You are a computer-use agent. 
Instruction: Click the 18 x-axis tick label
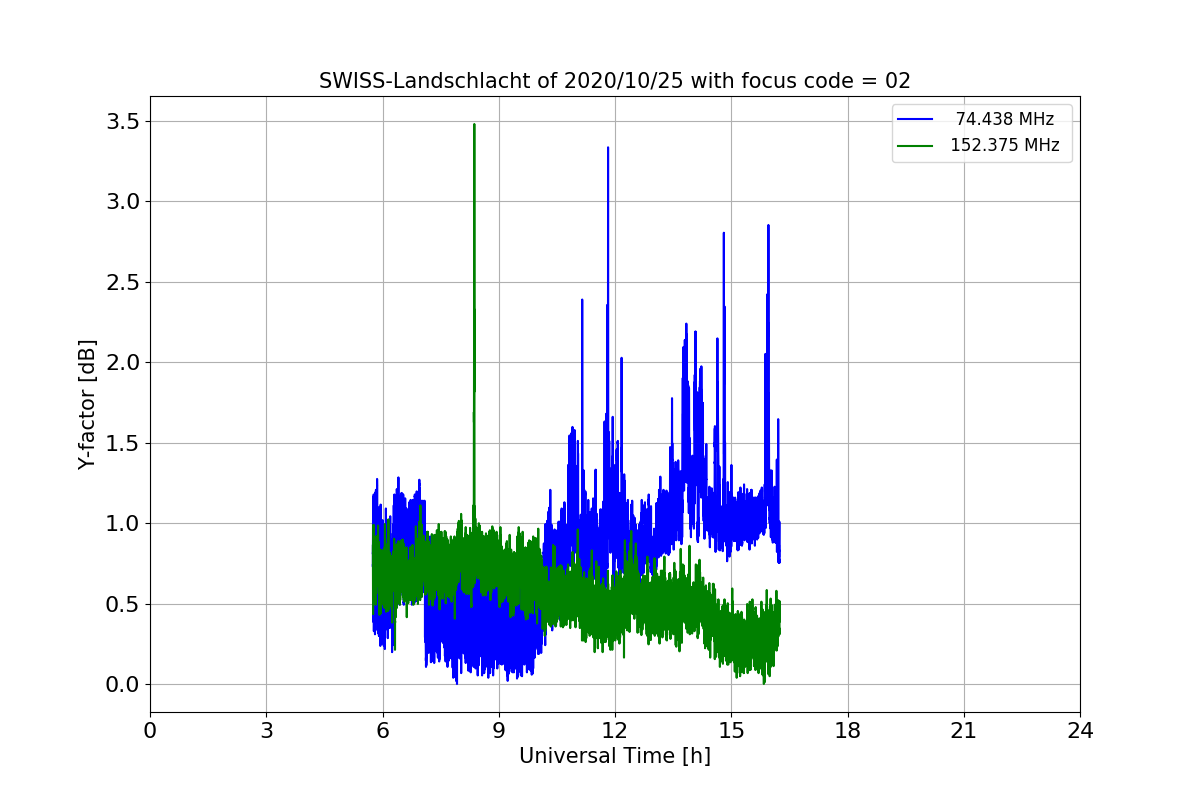(x=847, y=731)
